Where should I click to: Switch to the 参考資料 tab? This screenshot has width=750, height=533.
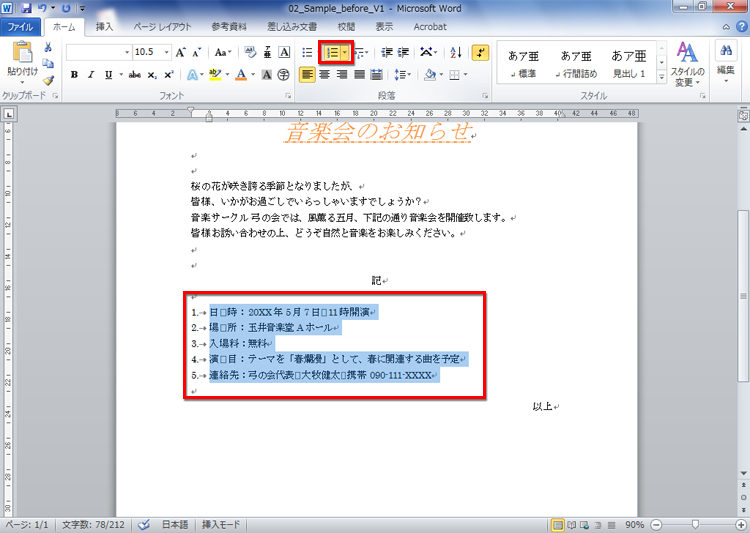pyautogui.click(x=229, y=27)
